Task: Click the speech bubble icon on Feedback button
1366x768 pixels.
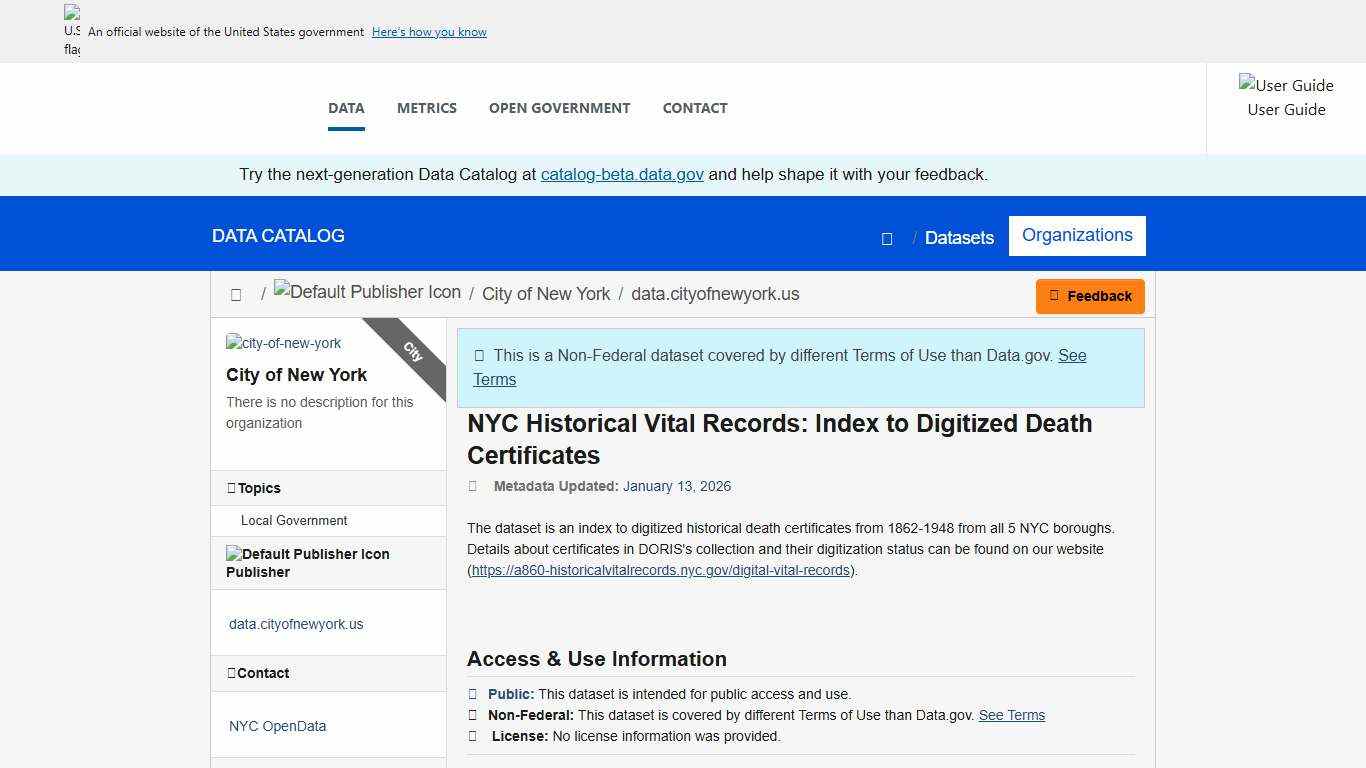Action: click(x=1053, y=296)
